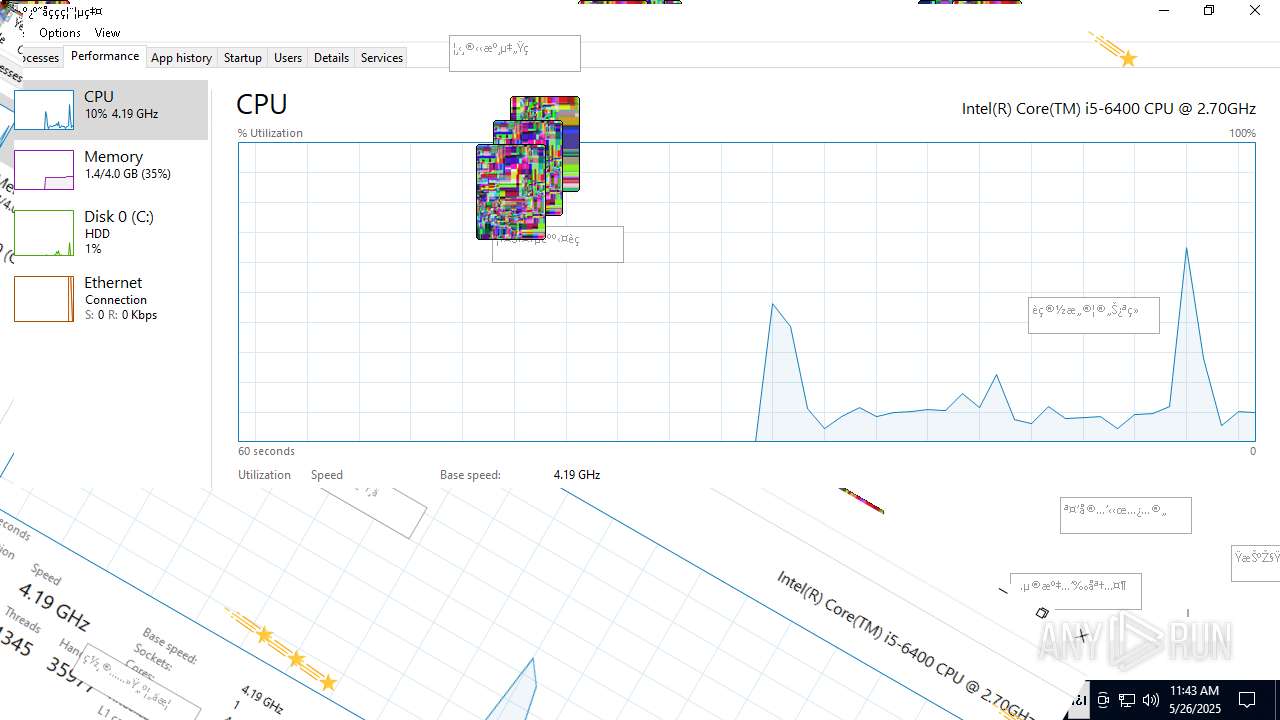Maximize or restore the Task Manager window
Screen dimensions: 1280x720
point(1209,11)
